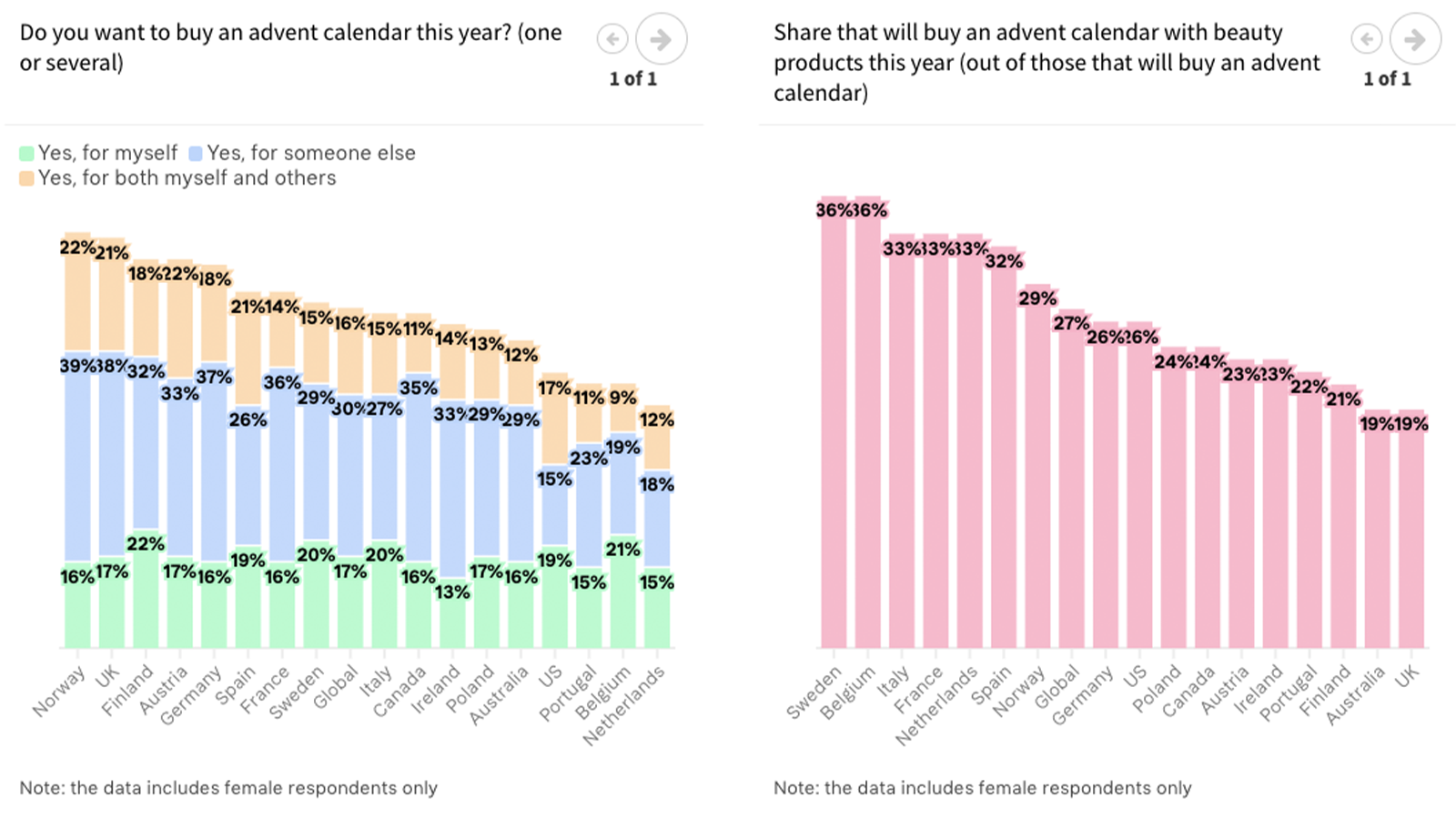Click previous arrow on beauty products chart

(x=1366, y=39)
